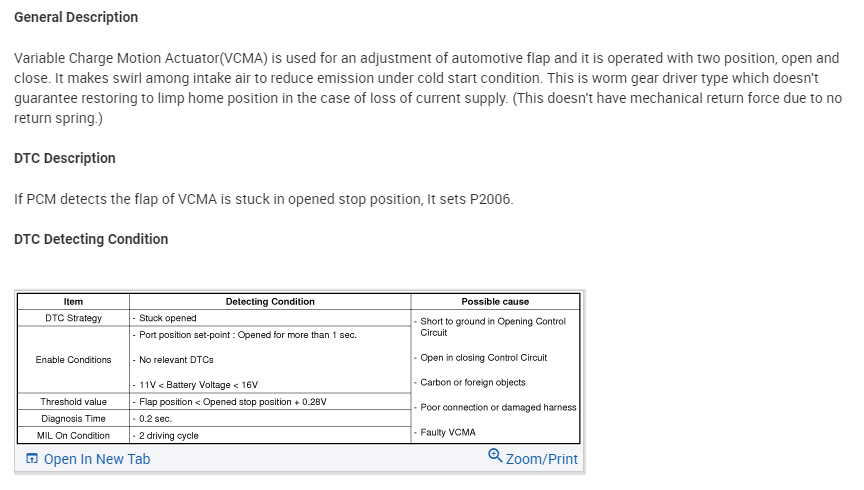Viewport: 864px width, 490px height.
Task: Click the P2006 description sentence
Action: (x=263, y=199)
